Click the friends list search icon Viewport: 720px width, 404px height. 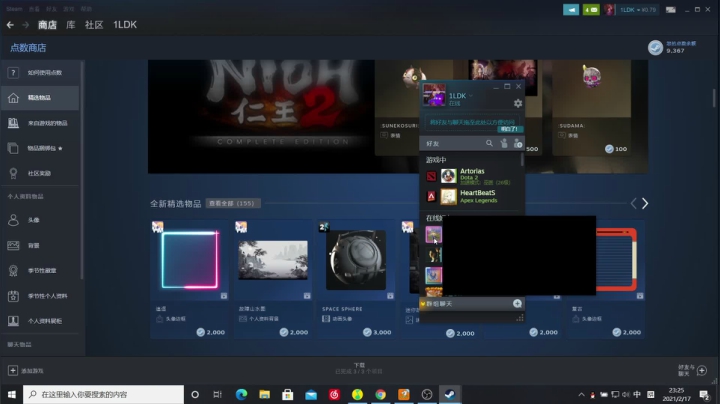point(489,143)
